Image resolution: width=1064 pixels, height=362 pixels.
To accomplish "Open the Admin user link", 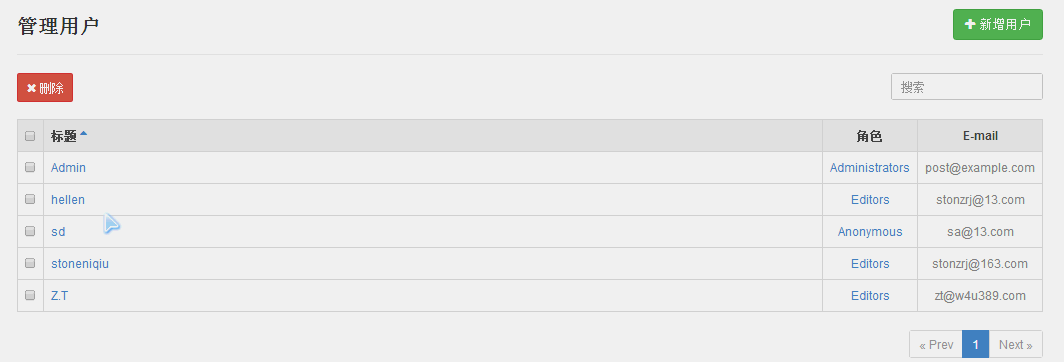I will click(x=69, y=167).
